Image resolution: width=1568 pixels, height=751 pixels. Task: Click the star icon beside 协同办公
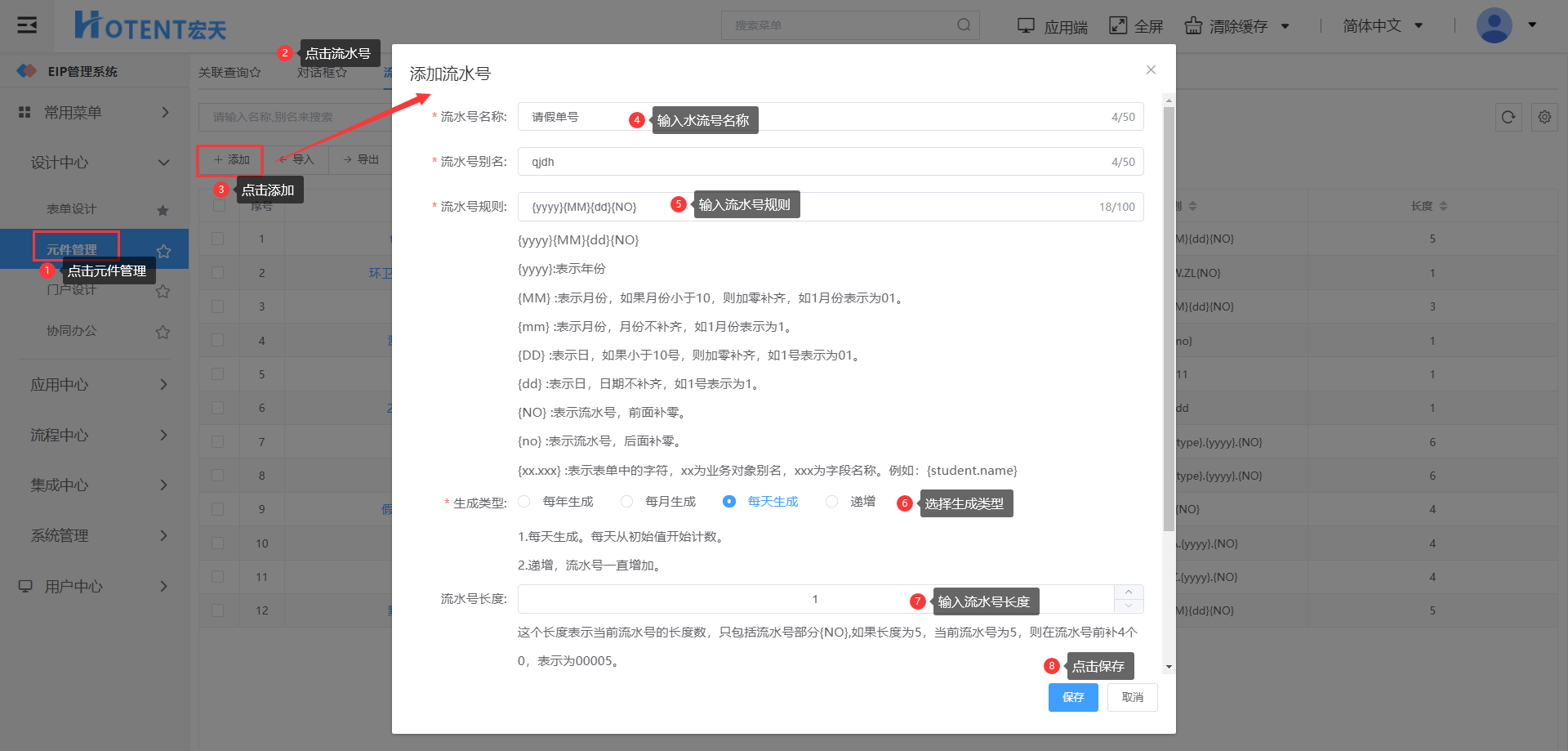point(163,332)
